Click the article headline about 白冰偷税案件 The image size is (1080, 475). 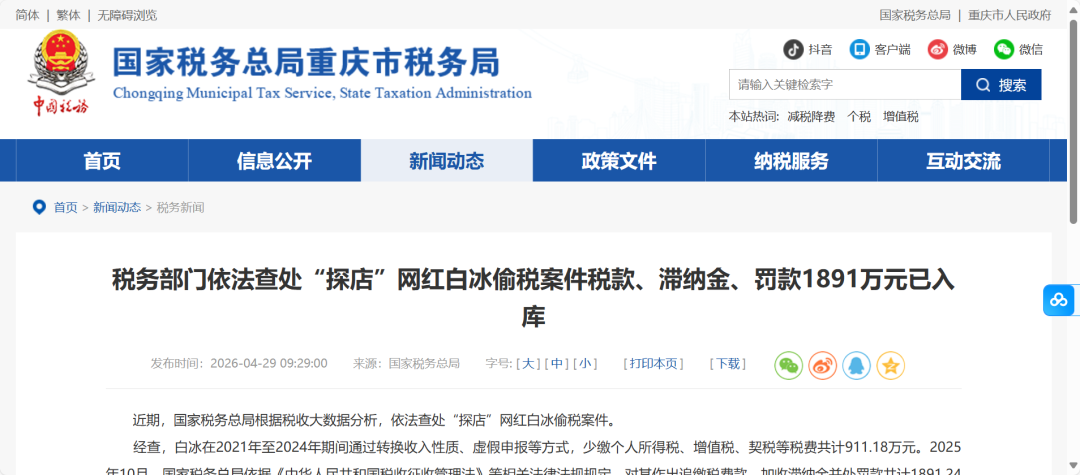[533, 299]
